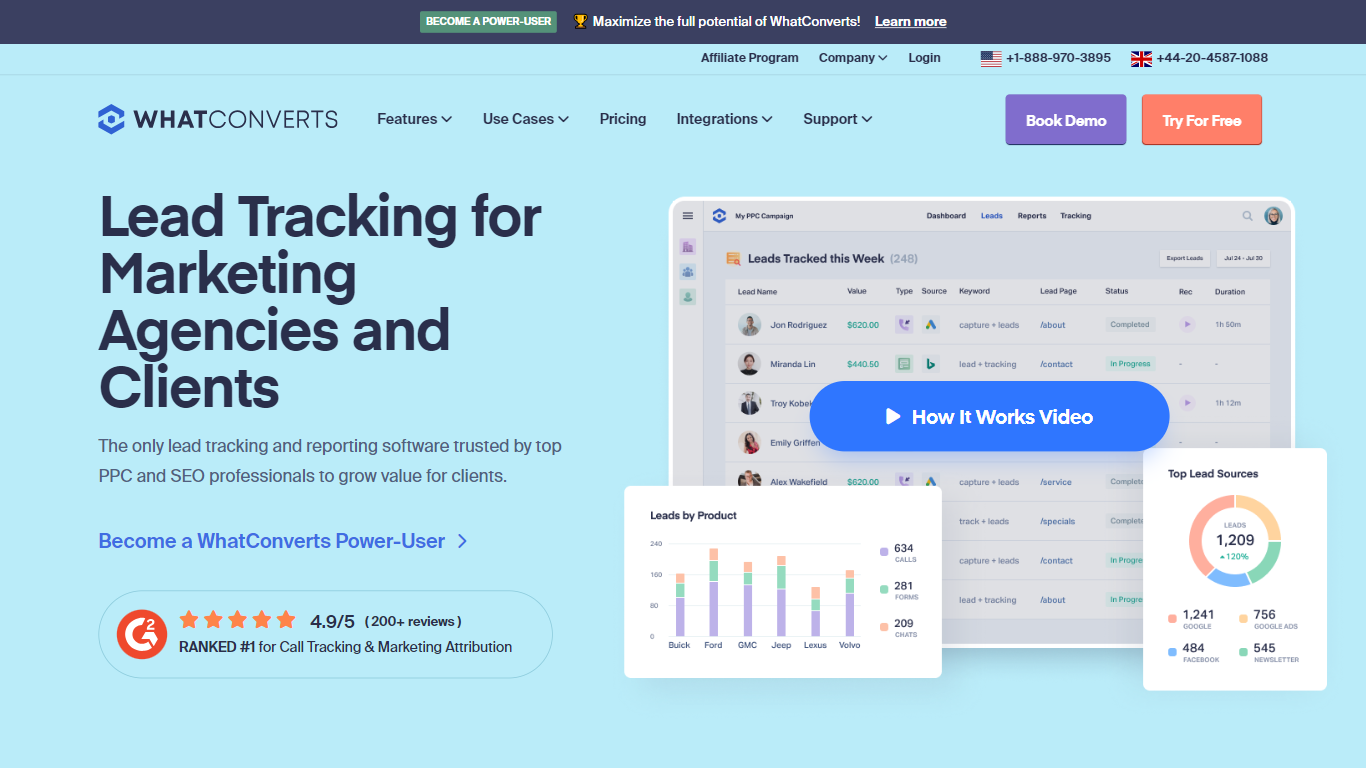Open the Become a WhatConverts Power-User link
Image resolution: width=1366 pixels, height=768 pixels.
pos(283,541)
